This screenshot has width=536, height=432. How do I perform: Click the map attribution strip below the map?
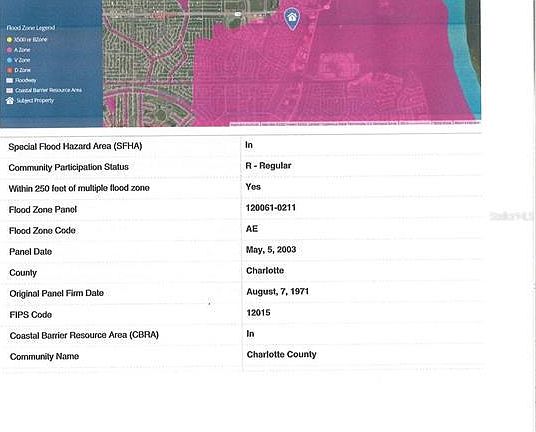pos(355,124)
